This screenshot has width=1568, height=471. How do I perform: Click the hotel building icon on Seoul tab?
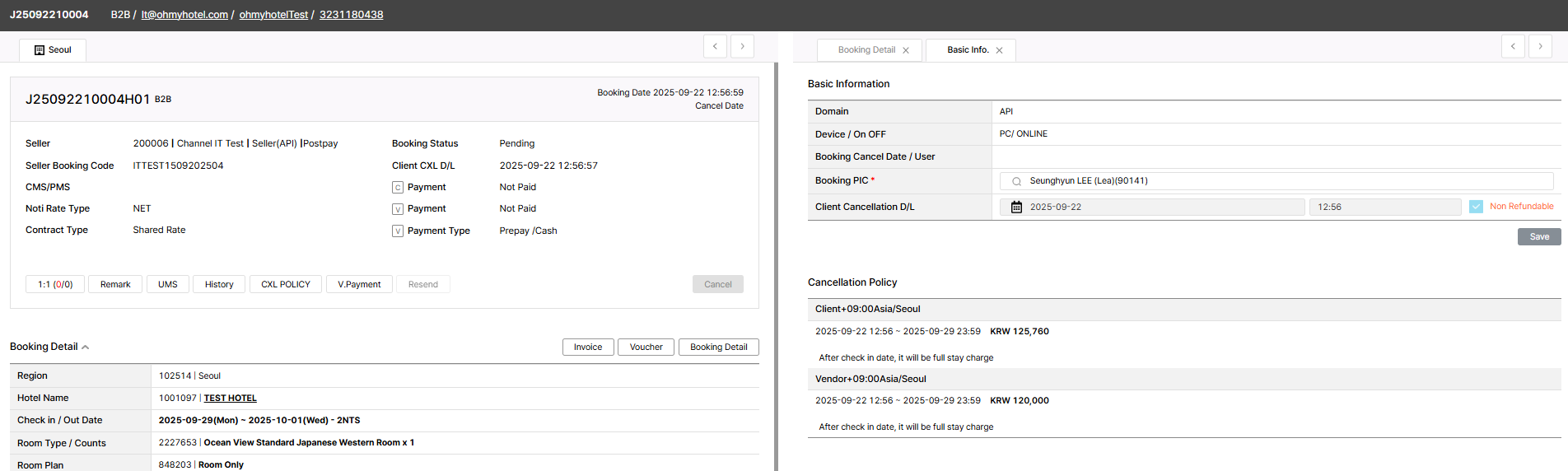[40, 50]
